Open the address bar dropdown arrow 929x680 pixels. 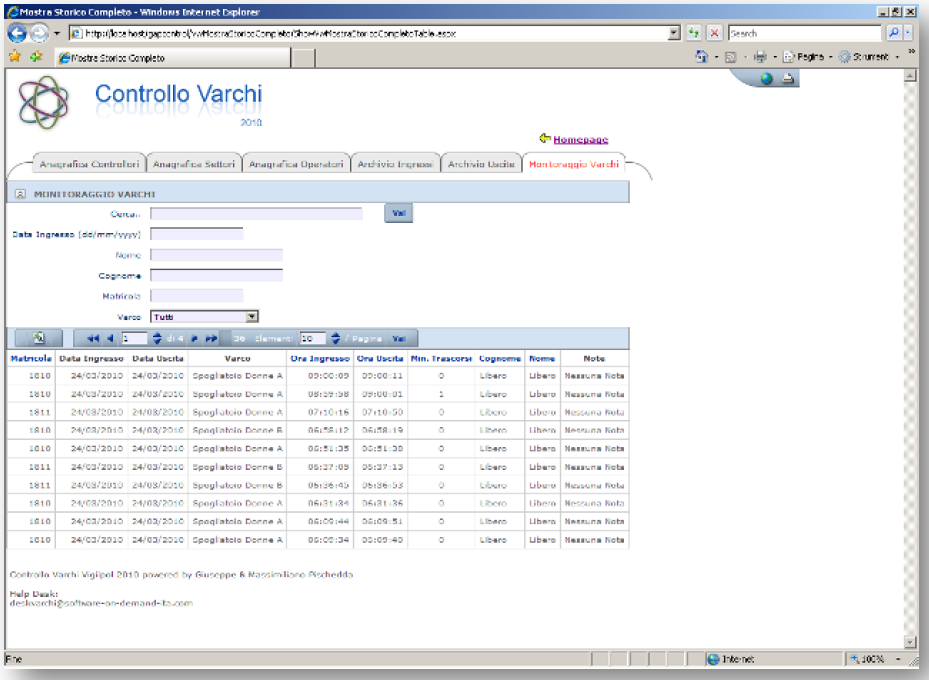pyautogui.click(x=674, y=33)
